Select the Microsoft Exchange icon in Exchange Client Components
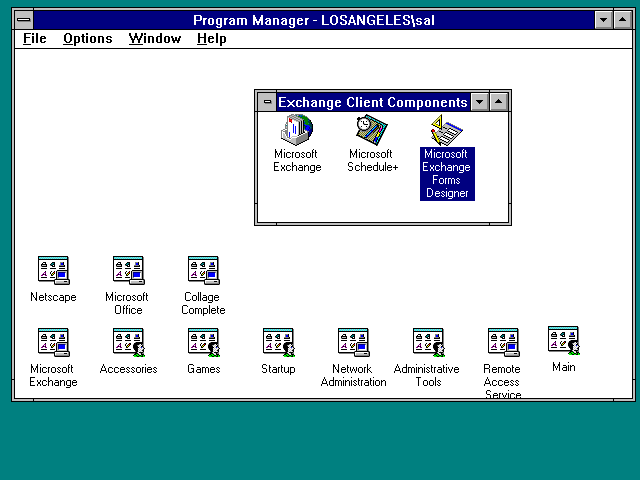640x480 pixels. pos(297,130)
